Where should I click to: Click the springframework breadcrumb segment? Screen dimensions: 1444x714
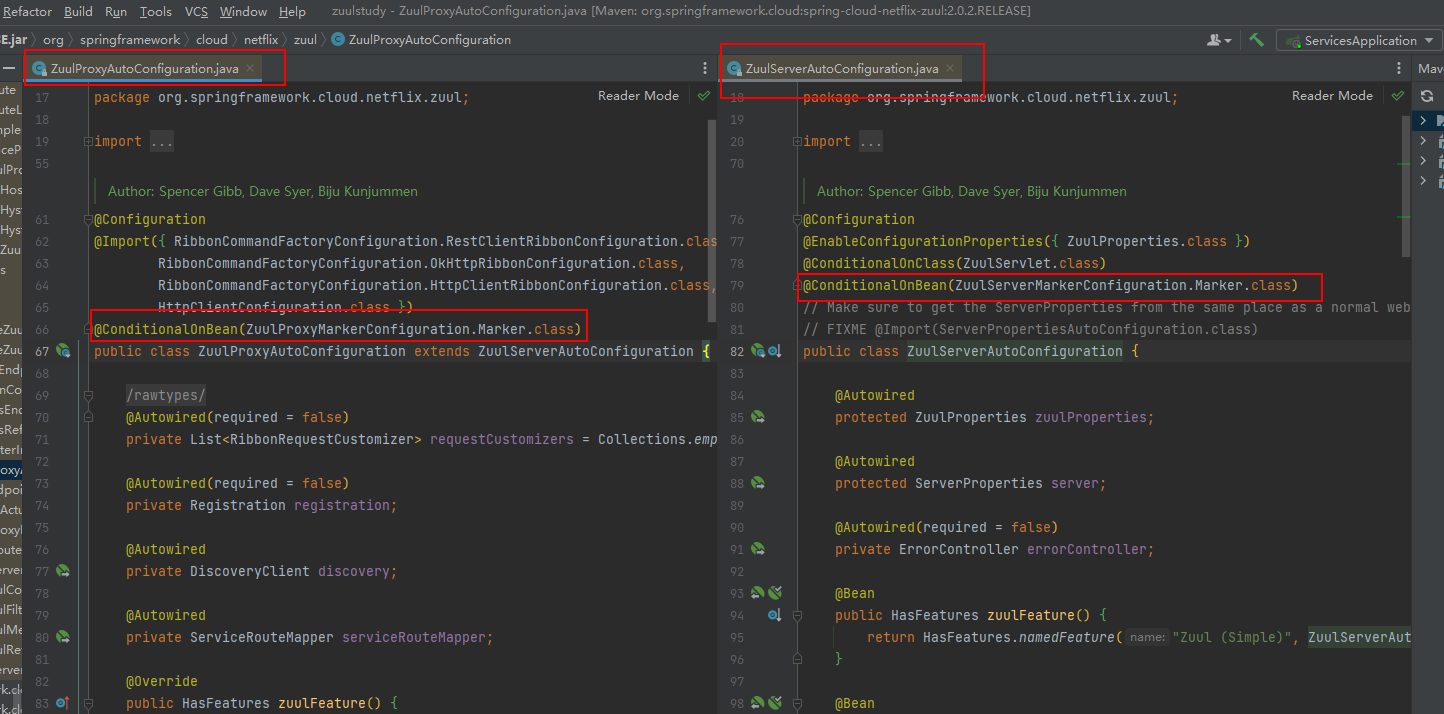coord(130,40)
